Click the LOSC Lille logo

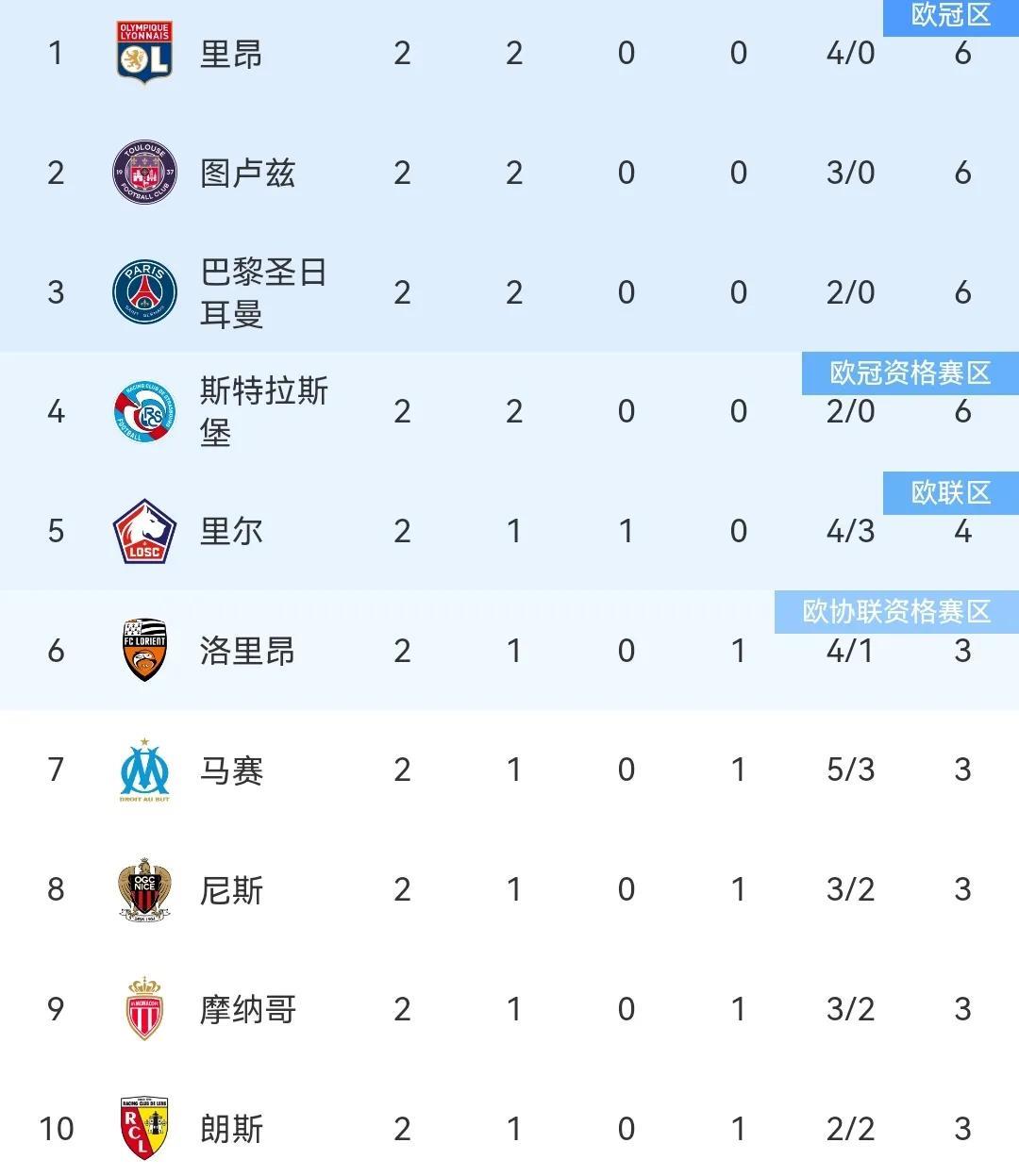click(144, 532)
